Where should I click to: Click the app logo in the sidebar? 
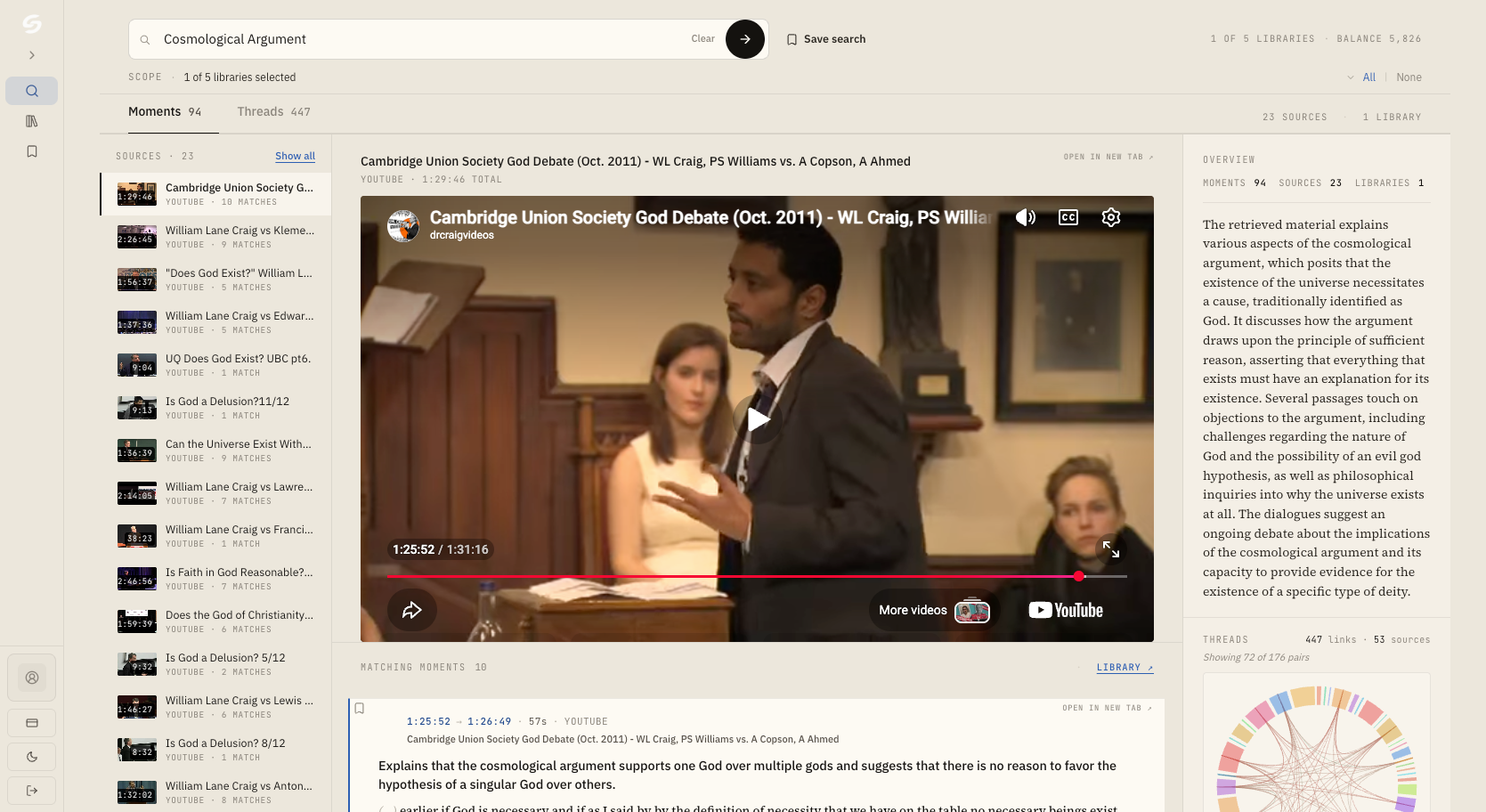[32, 24]
